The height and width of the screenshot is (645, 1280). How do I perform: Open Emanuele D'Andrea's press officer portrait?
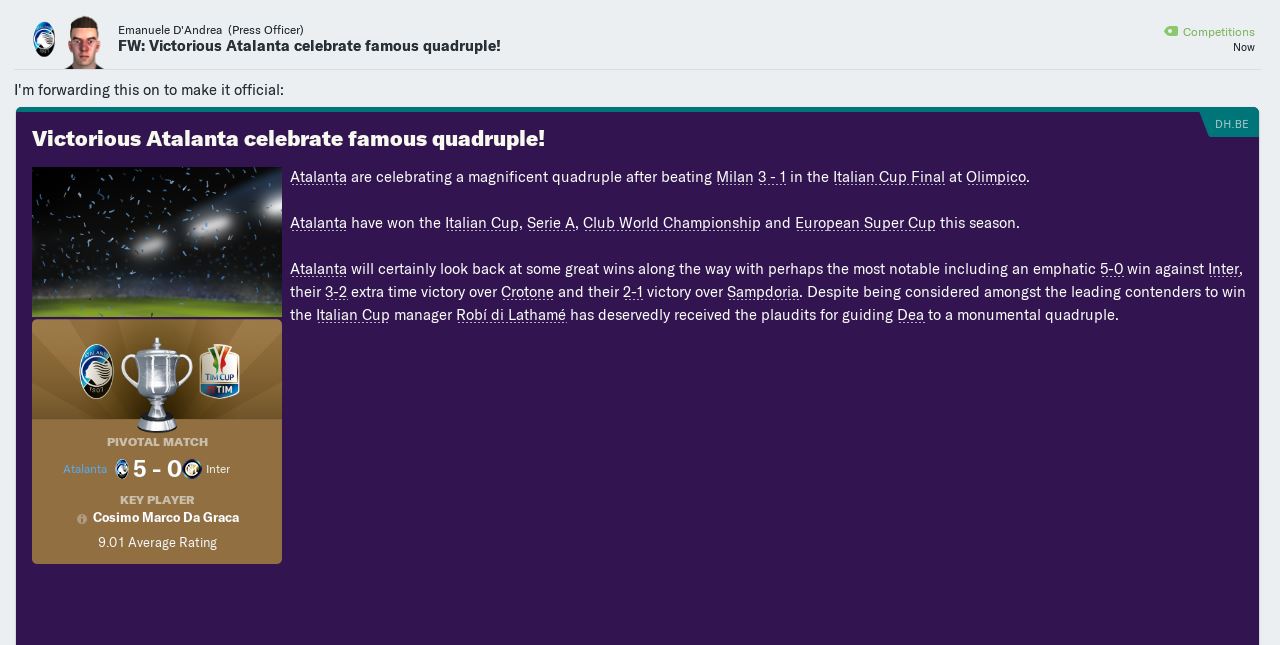click(84, 42)
